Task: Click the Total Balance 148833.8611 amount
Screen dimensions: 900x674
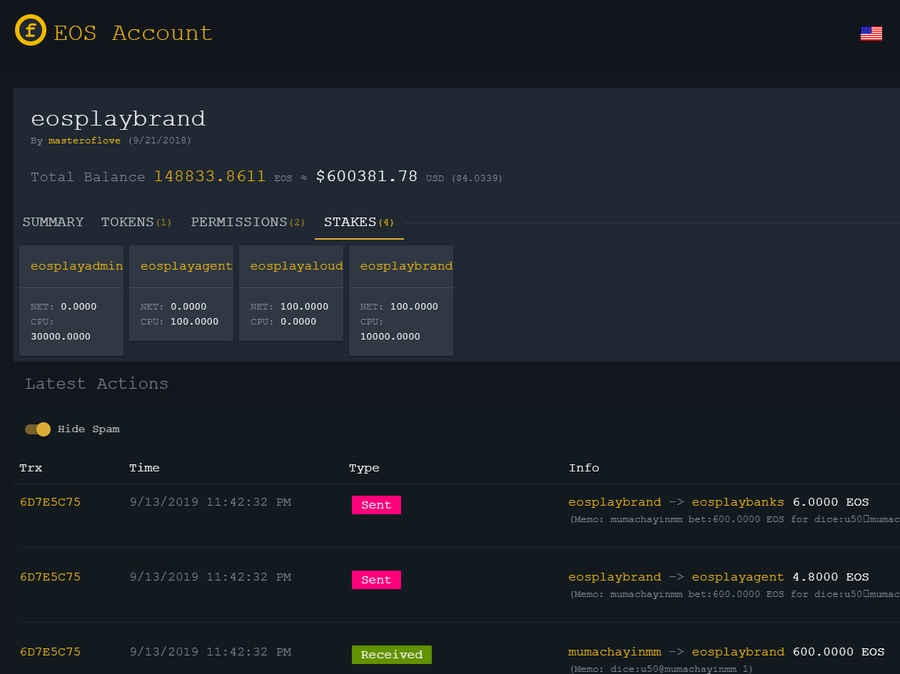Action: coord(209,177)
